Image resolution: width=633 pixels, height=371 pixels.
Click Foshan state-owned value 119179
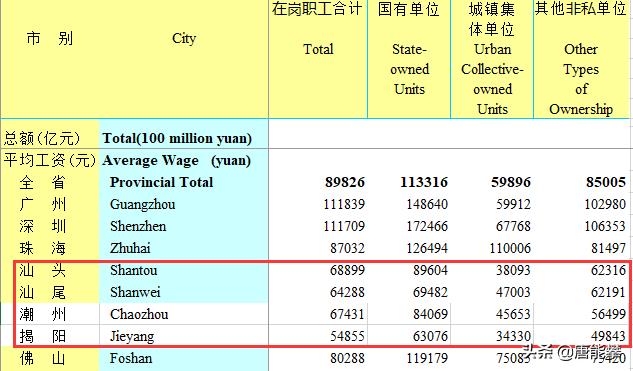point(427,358)
